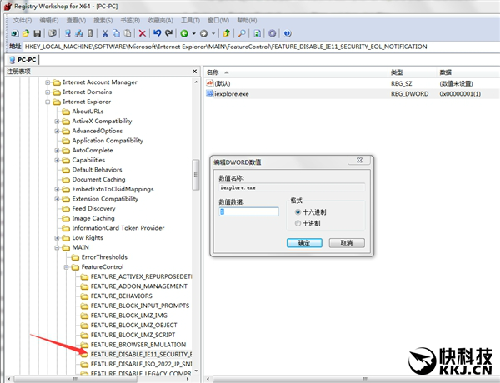Open Back button history dropdown arrow
500x383 pixels.
pos(194,34)
